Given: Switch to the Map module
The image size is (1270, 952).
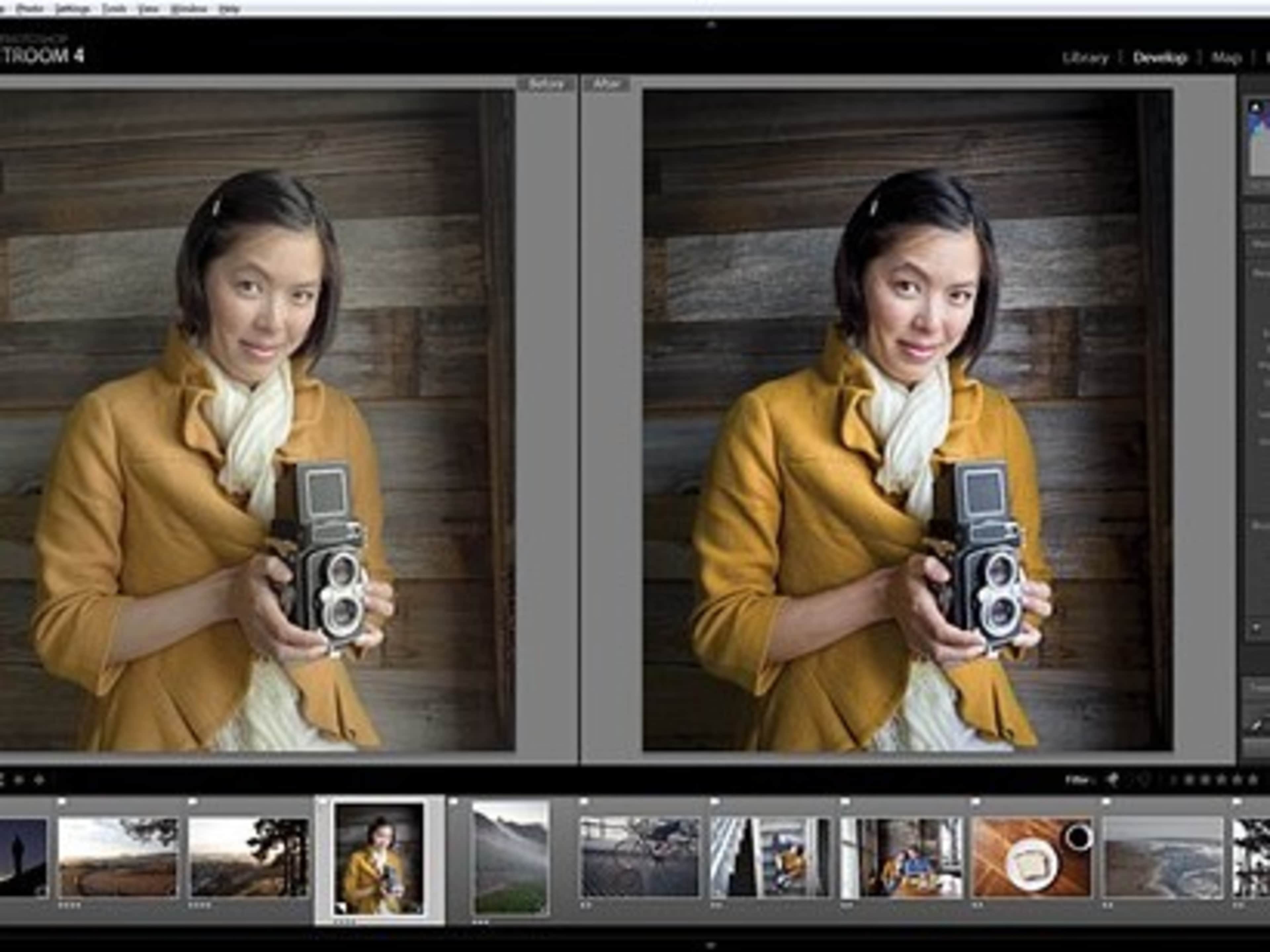Looking at the screenshot, I should 1226,58.
